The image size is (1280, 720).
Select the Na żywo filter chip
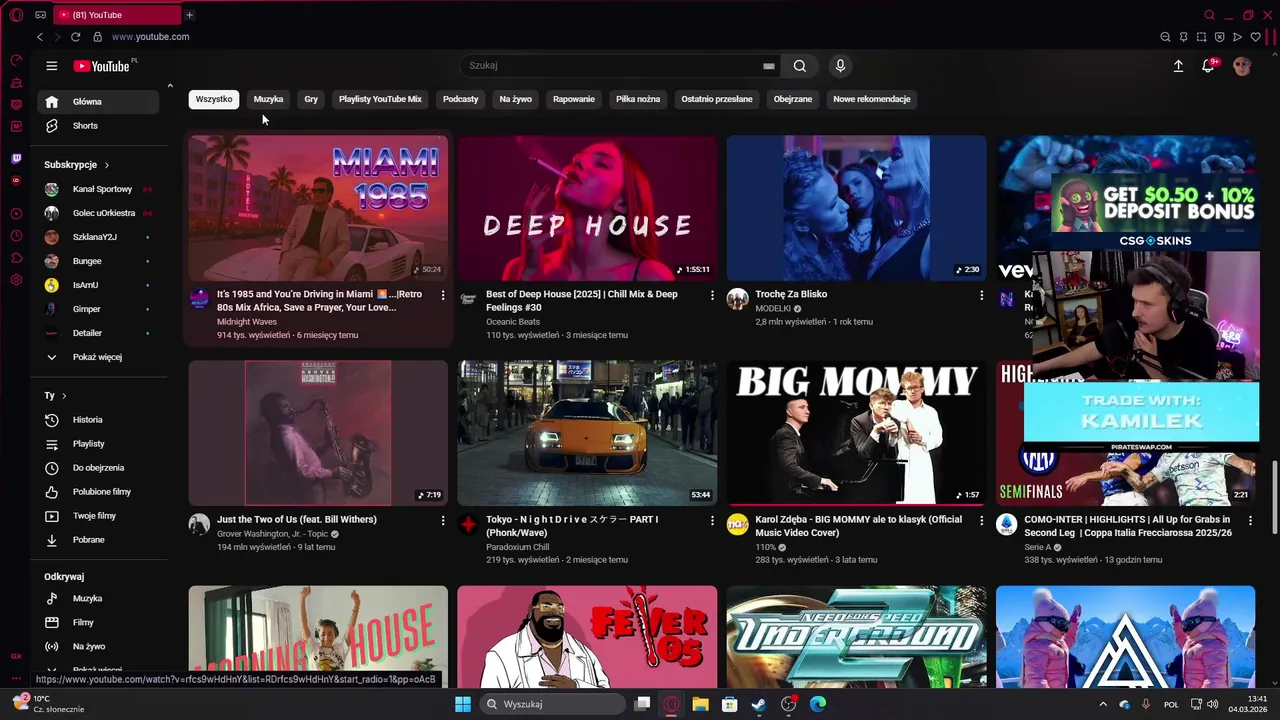[x=516, y=99]
